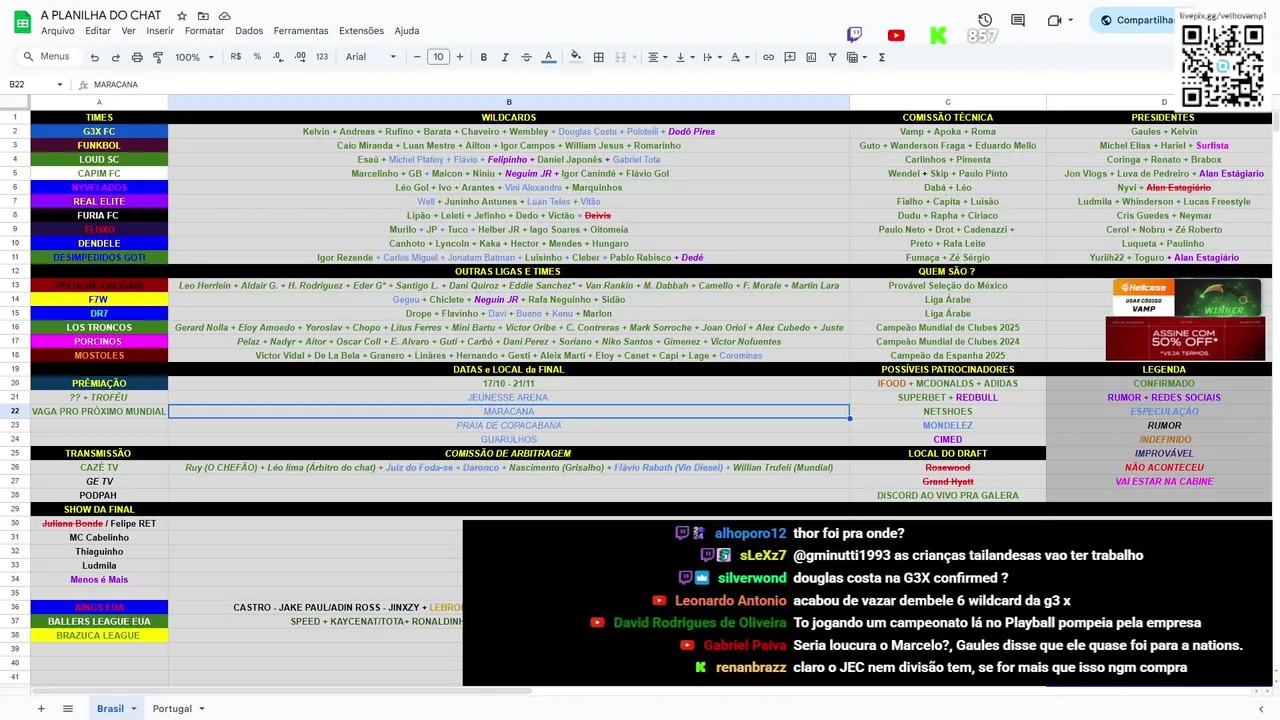Select the PRAIA DE COPACABANA cell
Viewport: 1280px width, 720px height.
click(x=509, y=425)
